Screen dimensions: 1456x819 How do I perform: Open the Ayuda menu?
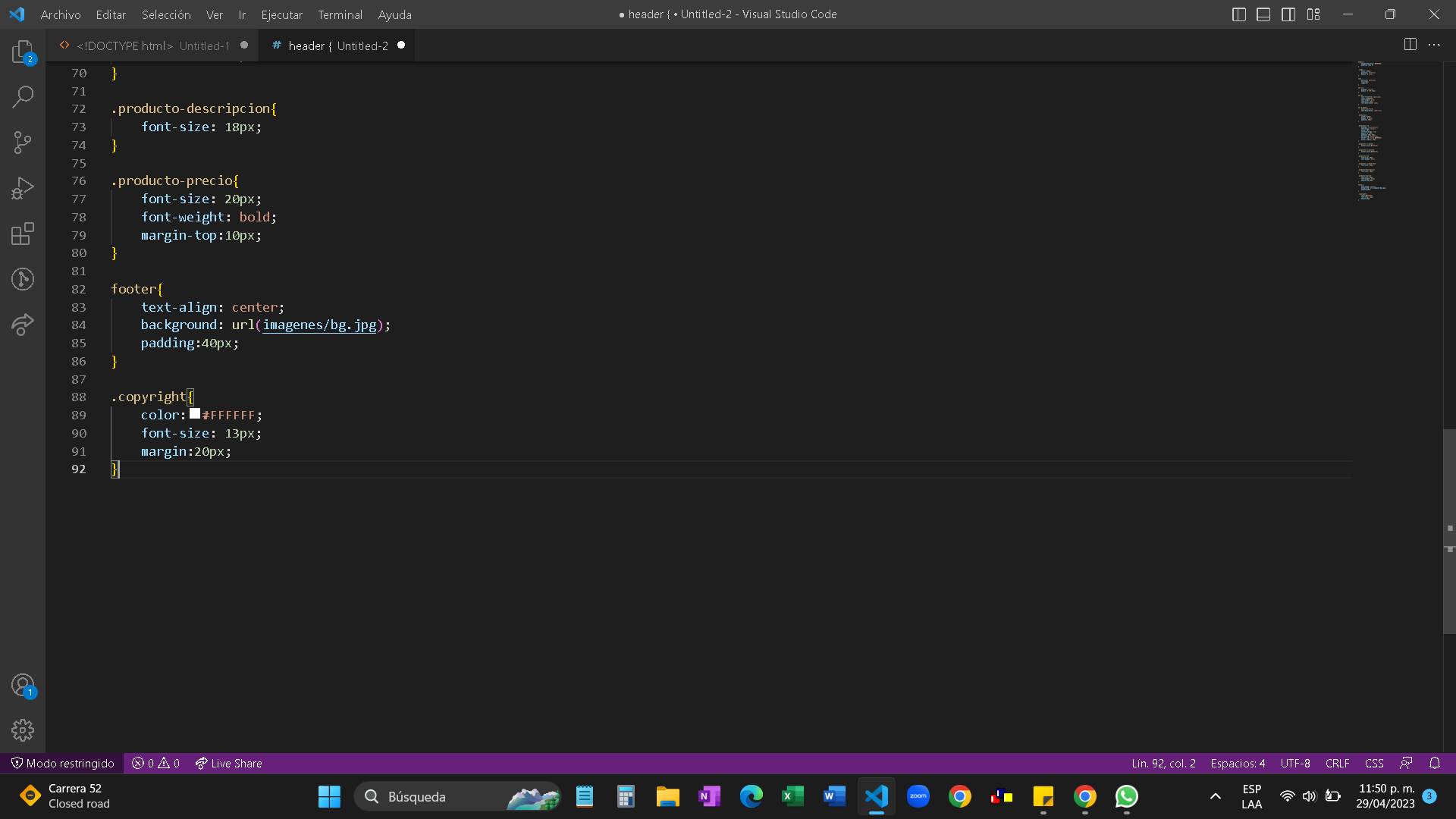[x=394, y=14]
